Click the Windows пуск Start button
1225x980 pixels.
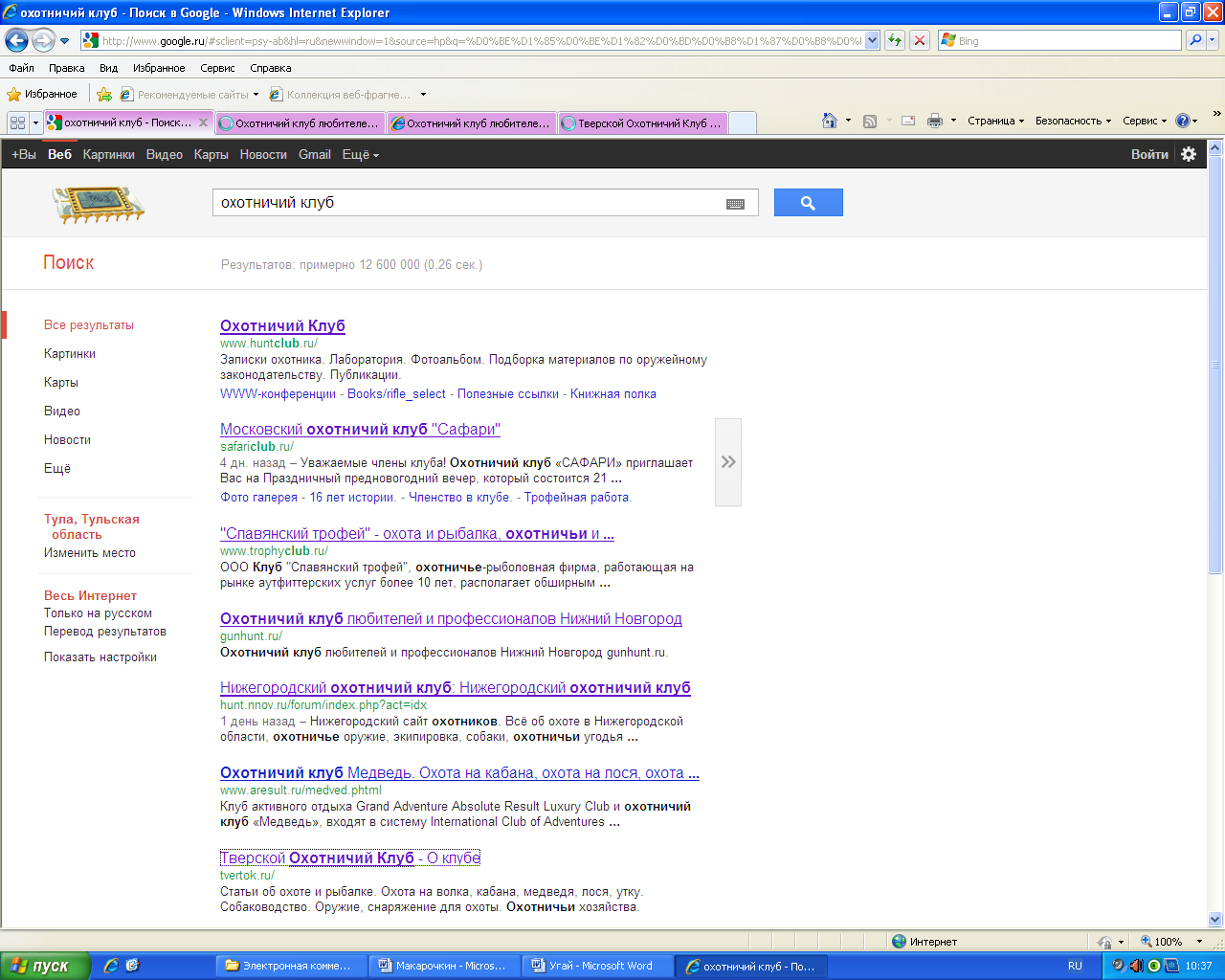[45, 966]
